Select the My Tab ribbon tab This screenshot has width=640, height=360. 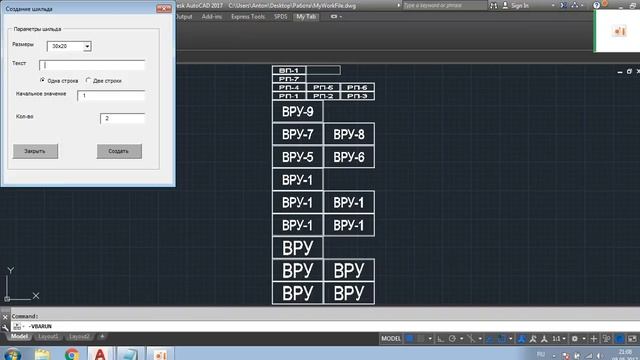(x=306, y=17)
